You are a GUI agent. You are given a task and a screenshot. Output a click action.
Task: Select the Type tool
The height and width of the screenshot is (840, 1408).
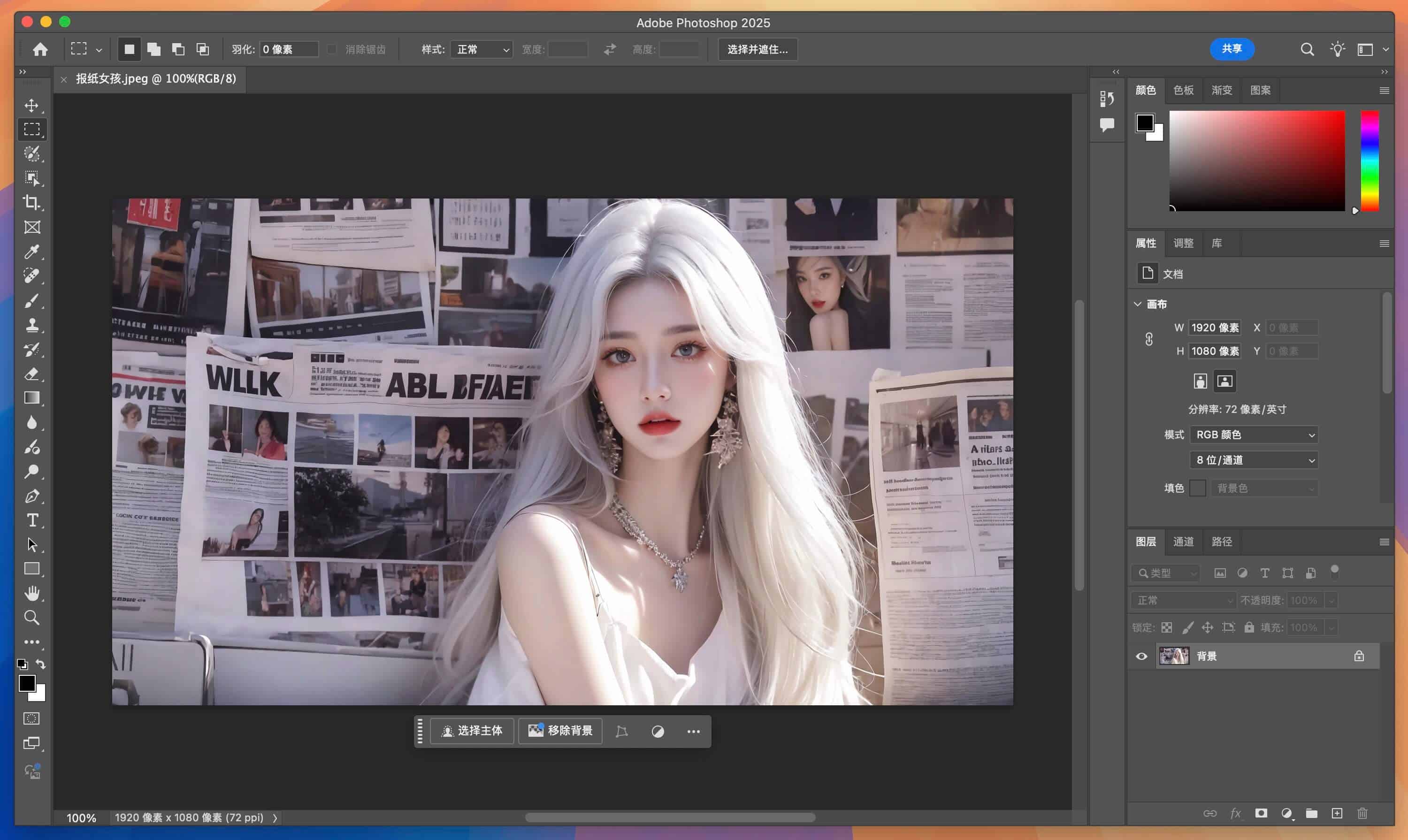pos(32,519)
